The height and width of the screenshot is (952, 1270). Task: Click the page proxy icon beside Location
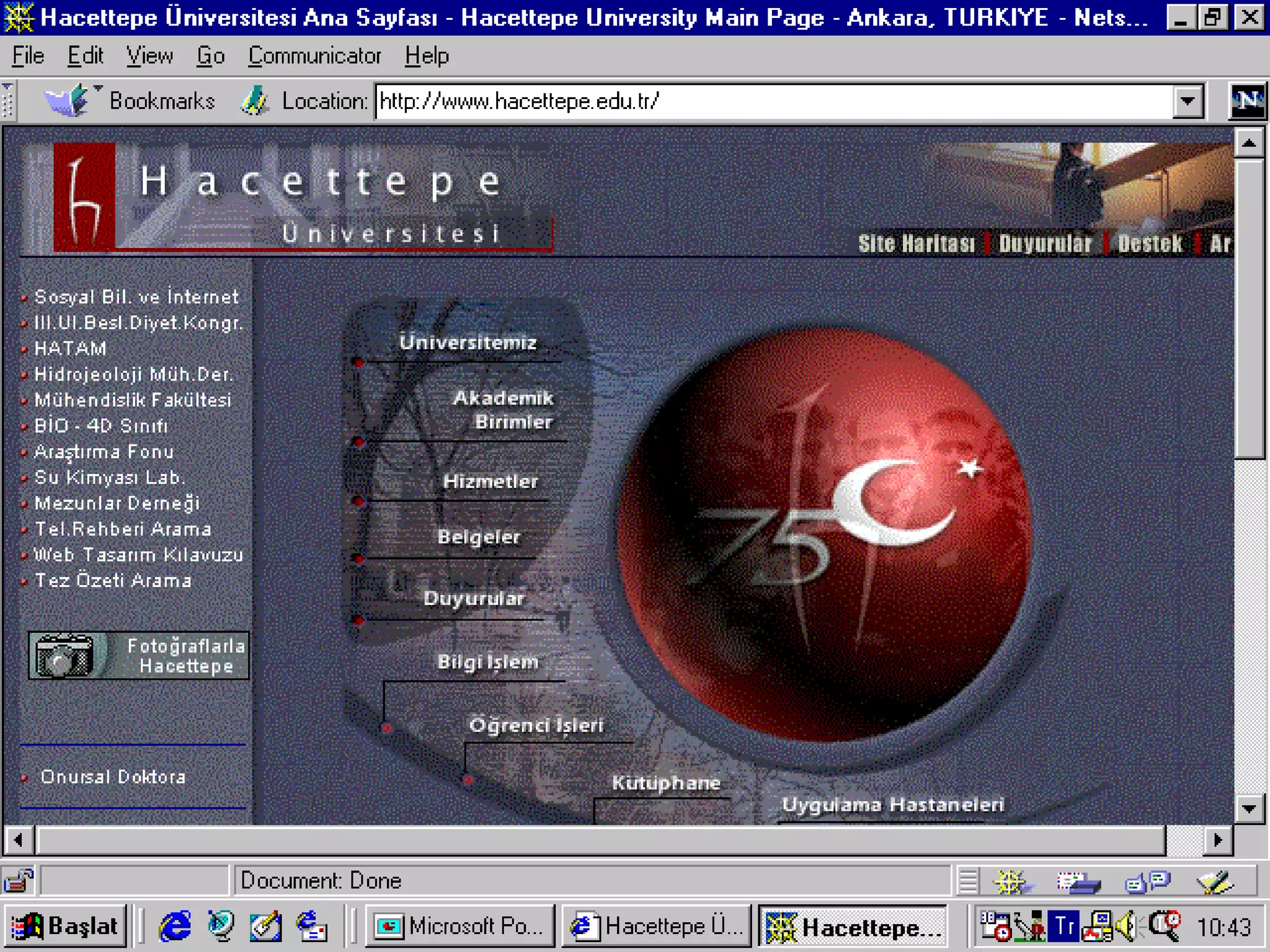254,101
